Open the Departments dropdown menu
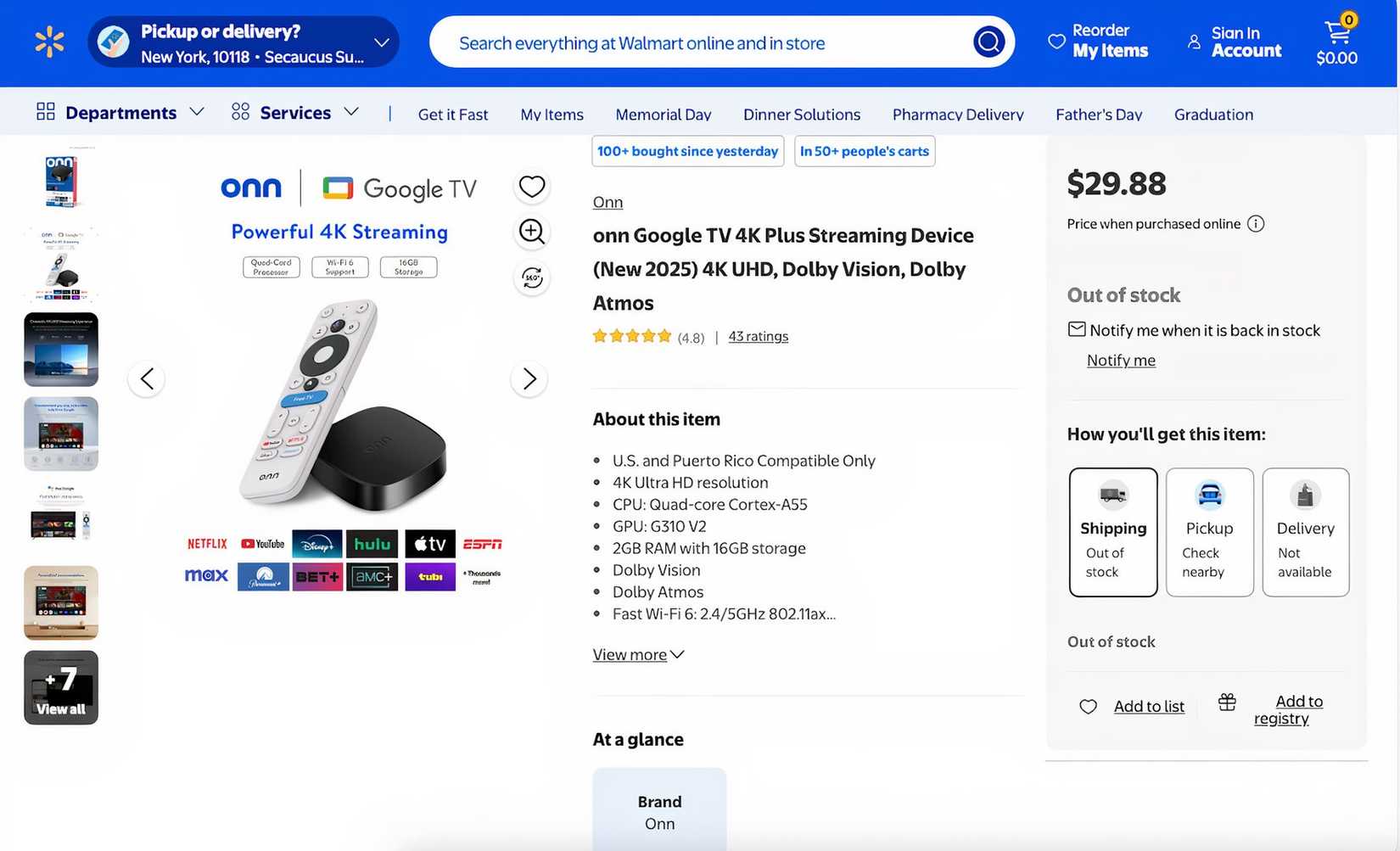 click(120, 113)
